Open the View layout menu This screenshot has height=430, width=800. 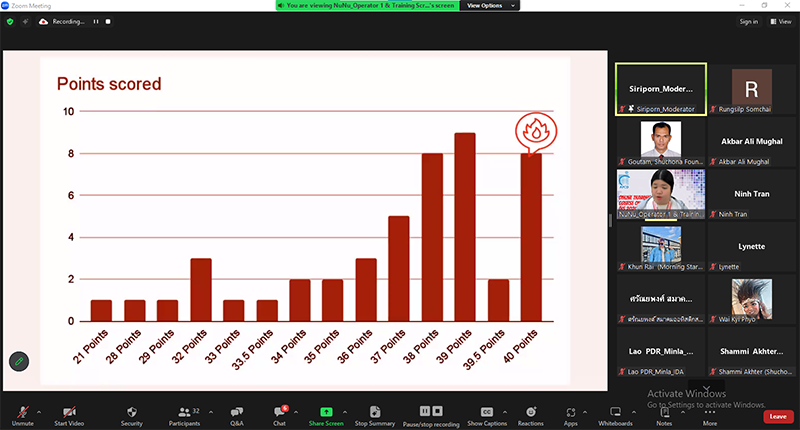(x=781, y=21)
